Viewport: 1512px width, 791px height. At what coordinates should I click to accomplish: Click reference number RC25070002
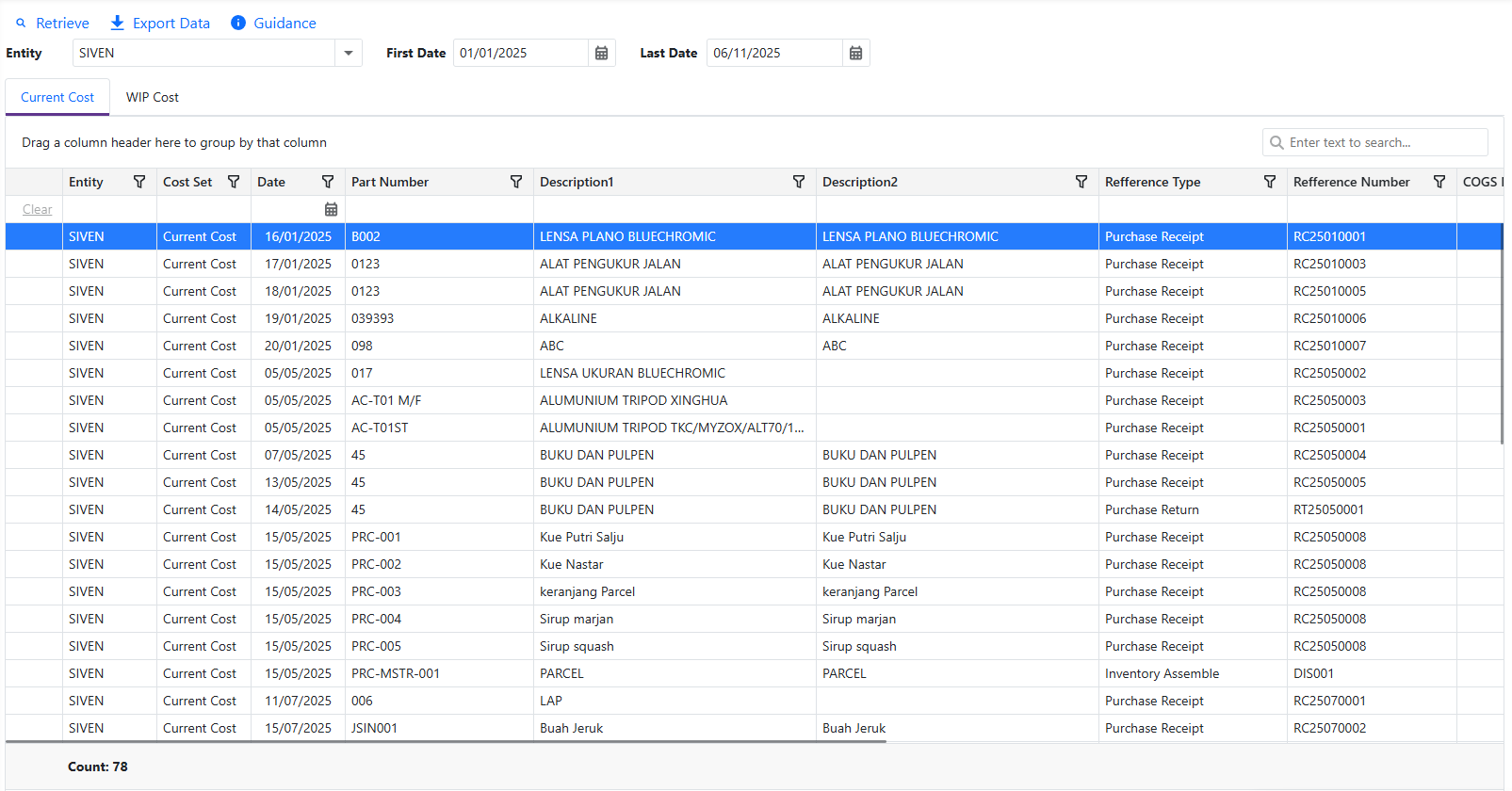(1372, 728)
